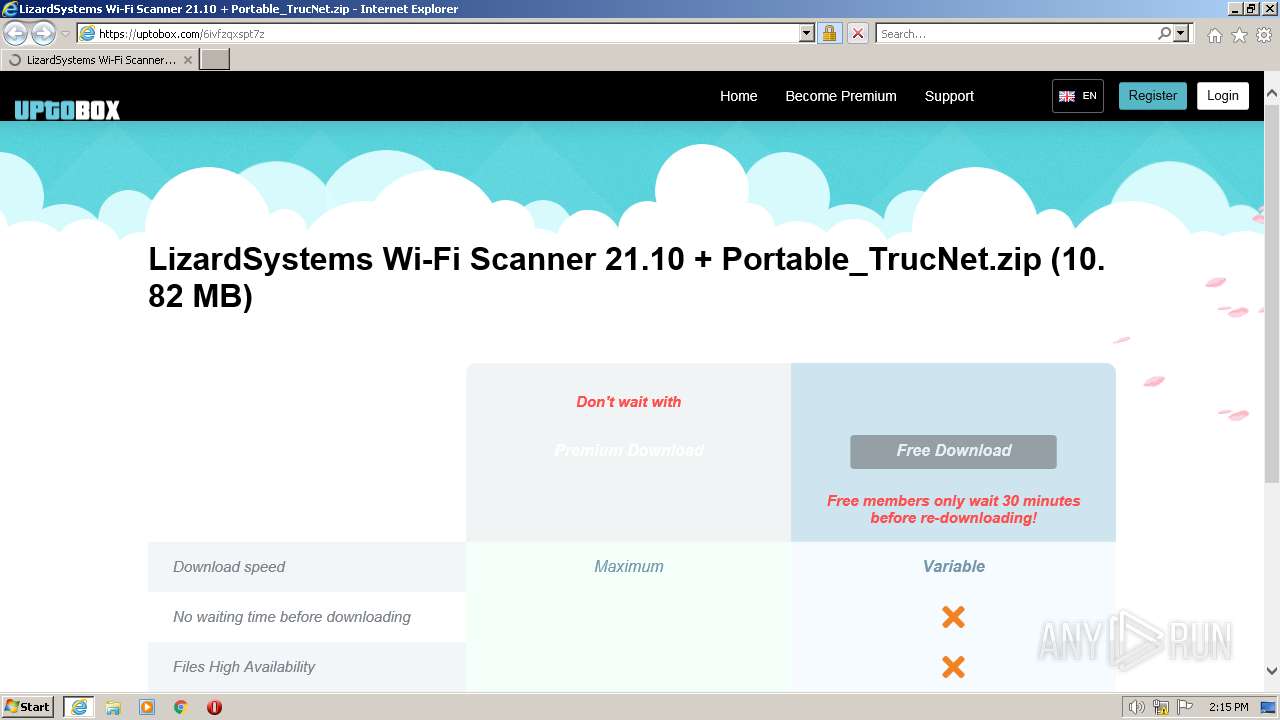Viewport: 1280px width, 720px height.
Task: Click the Download speed row label
Action: coord(229,567)
